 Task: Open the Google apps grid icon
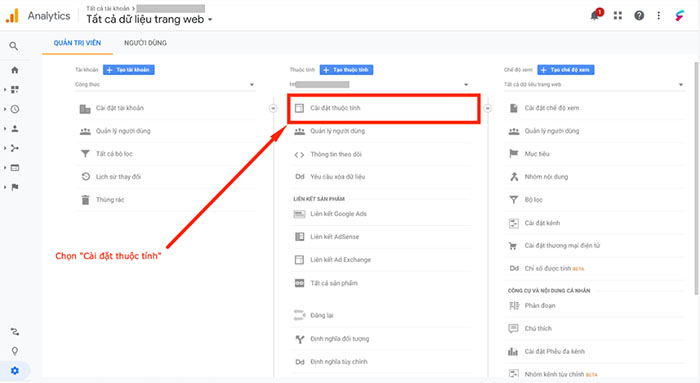pos(617,16)
